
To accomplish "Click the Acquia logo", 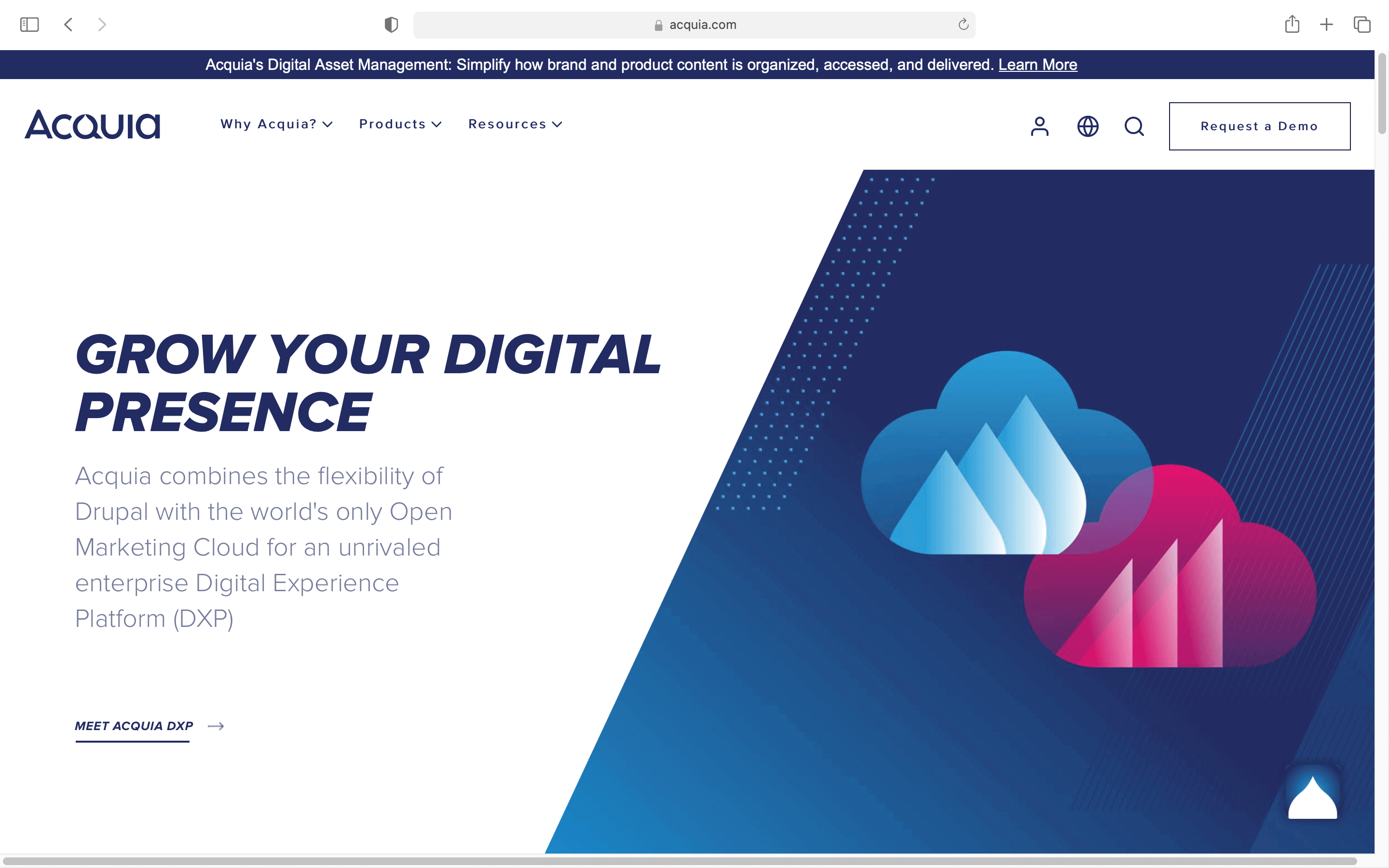I will [x=93, y=124].
